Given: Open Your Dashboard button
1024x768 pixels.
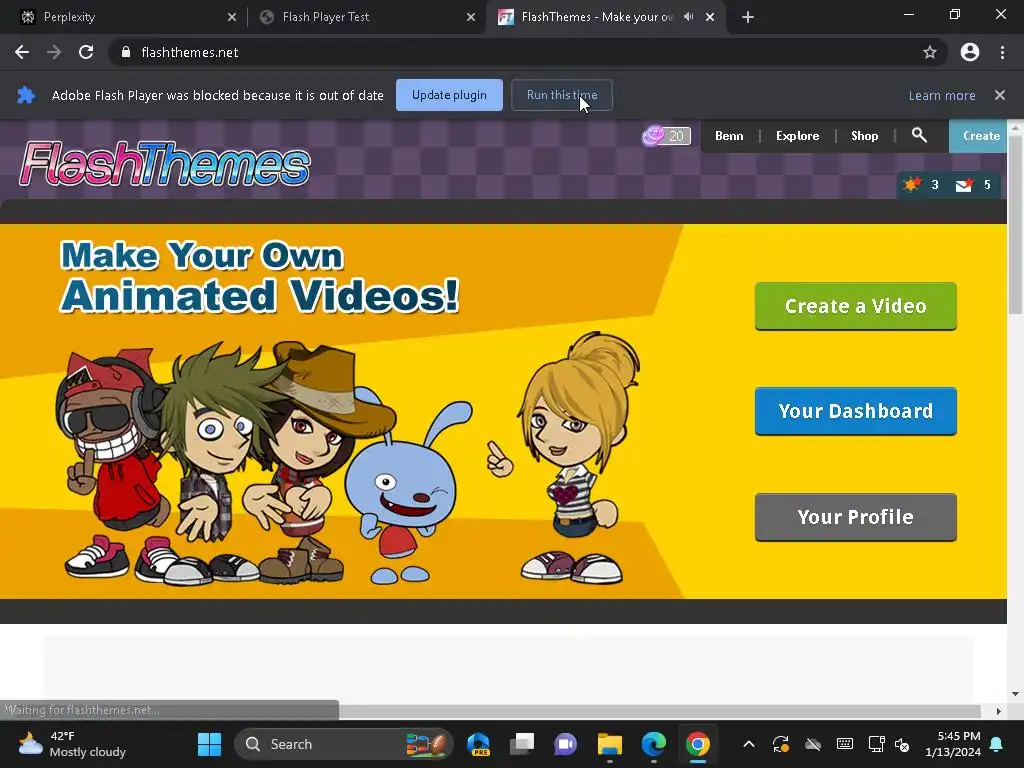Looking at the screenshot, I should coord(856,411).
